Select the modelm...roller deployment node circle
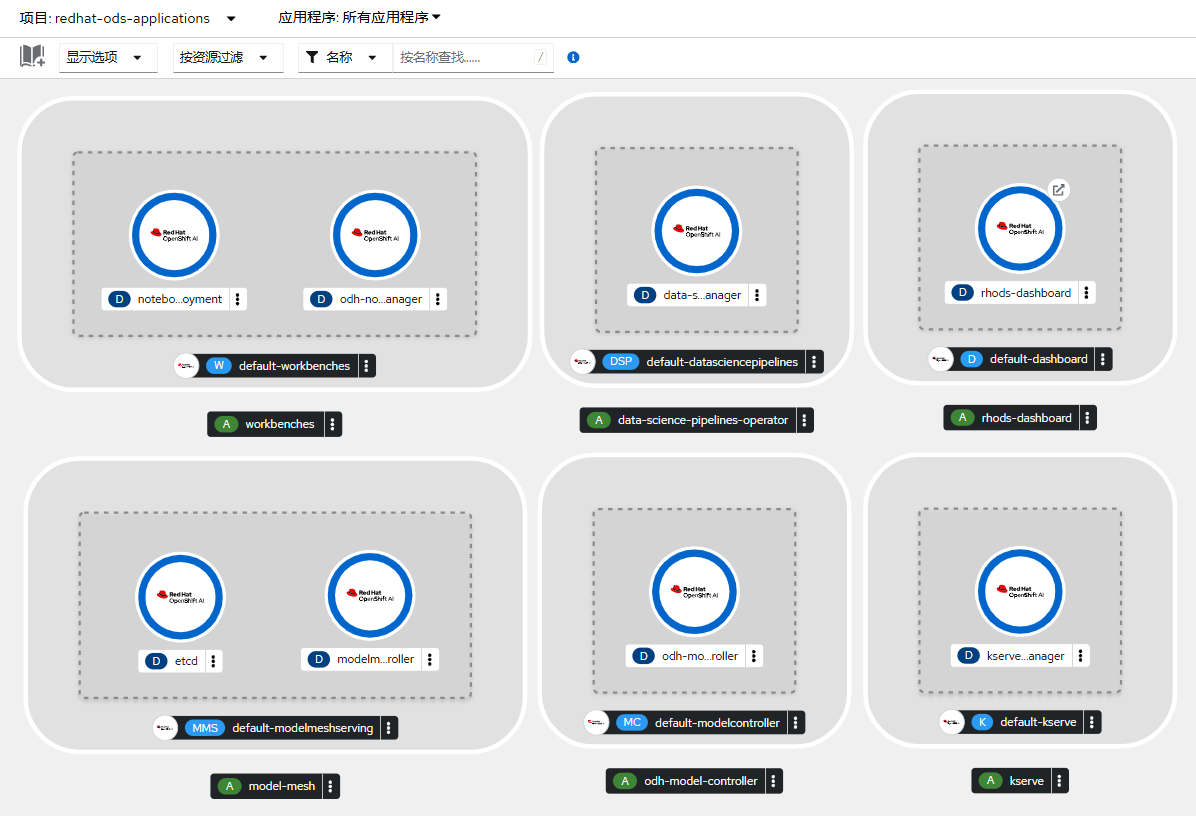Viewport: 1196px width, 816px height. (x=371, y=596)
